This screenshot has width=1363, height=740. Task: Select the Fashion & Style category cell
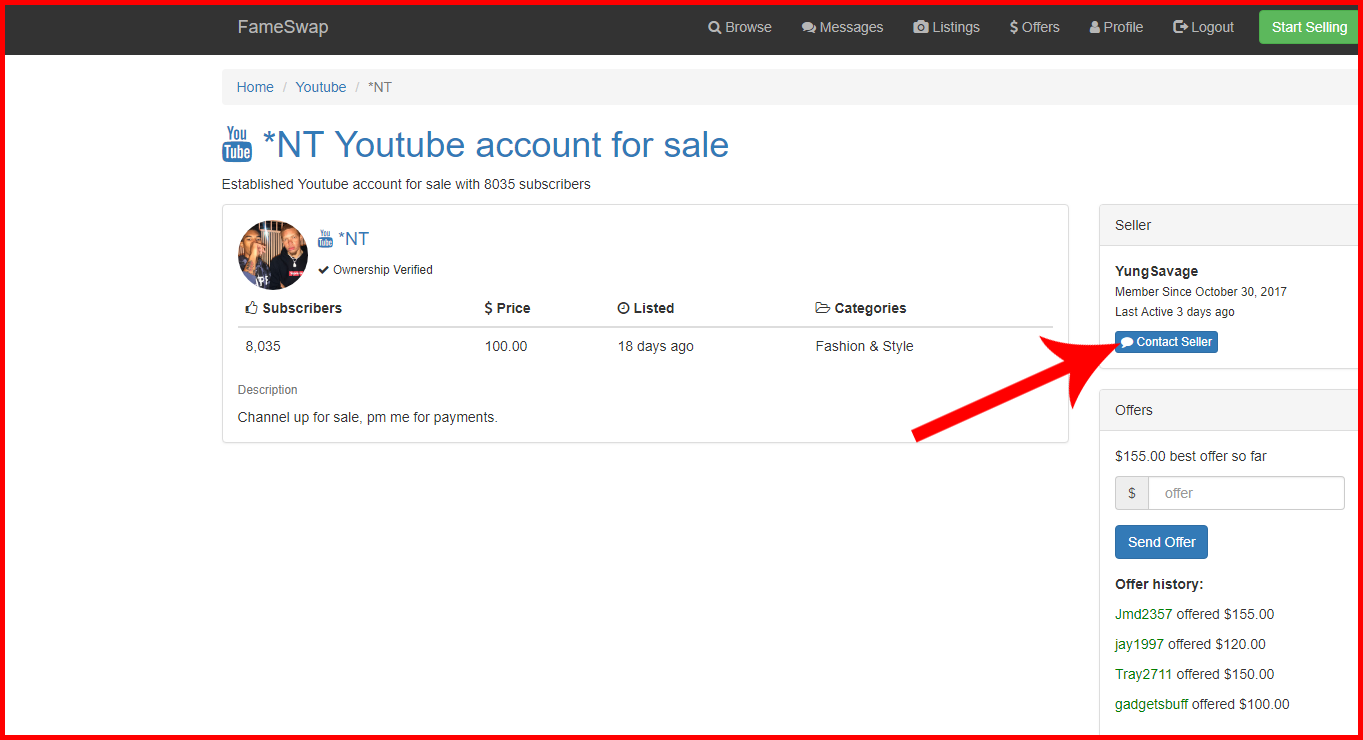pos(864,346)
